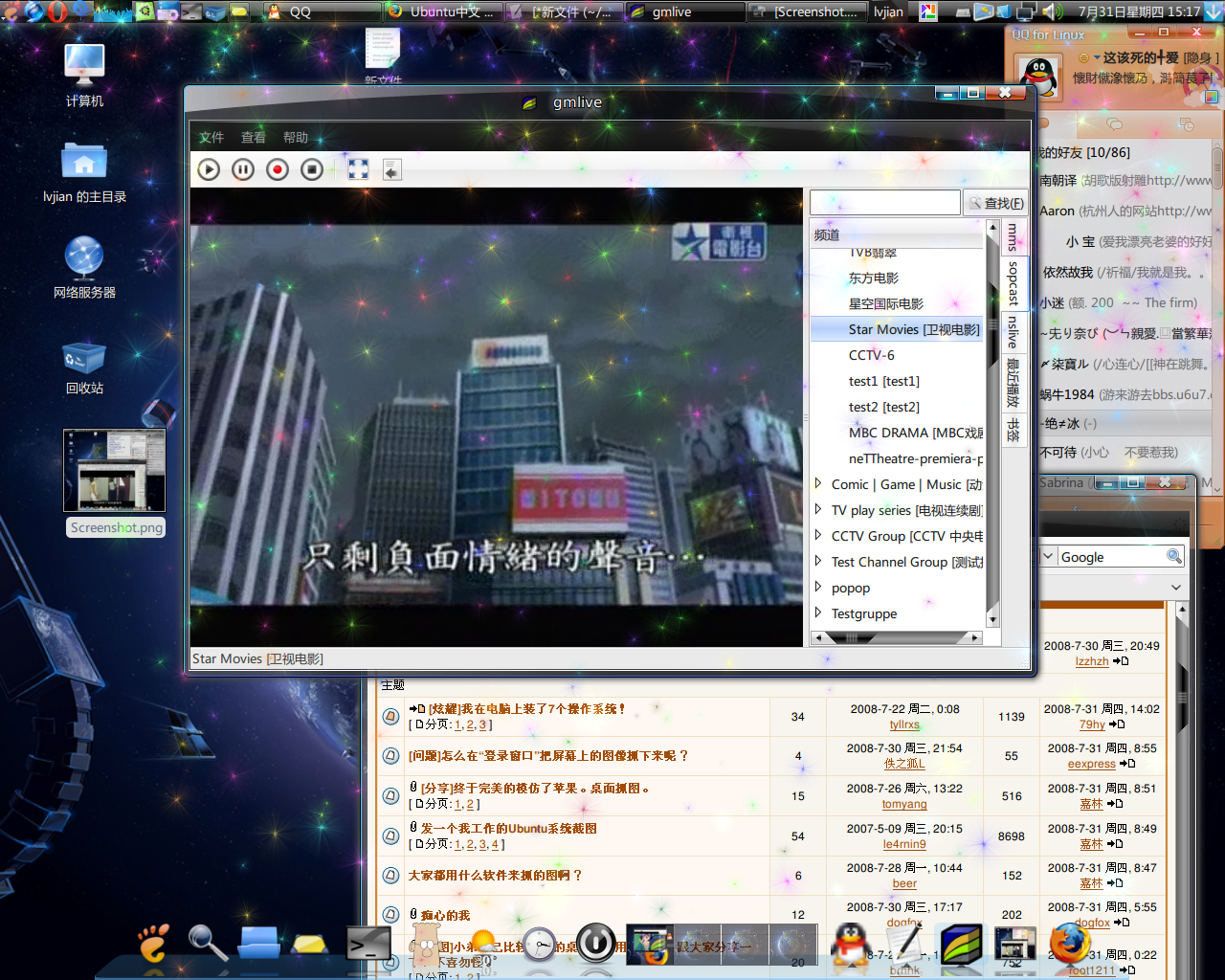Select QQ contact Aaron in friend list
Screen dimensions: 1225x980
coord(1057,211)
